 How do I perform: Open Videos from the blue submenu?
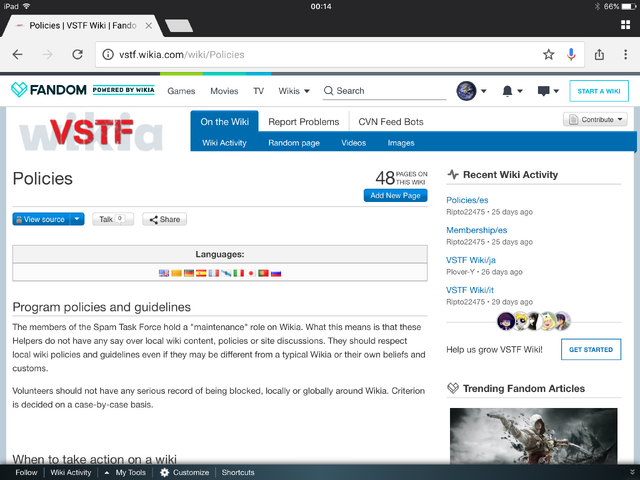coord(353,143)
